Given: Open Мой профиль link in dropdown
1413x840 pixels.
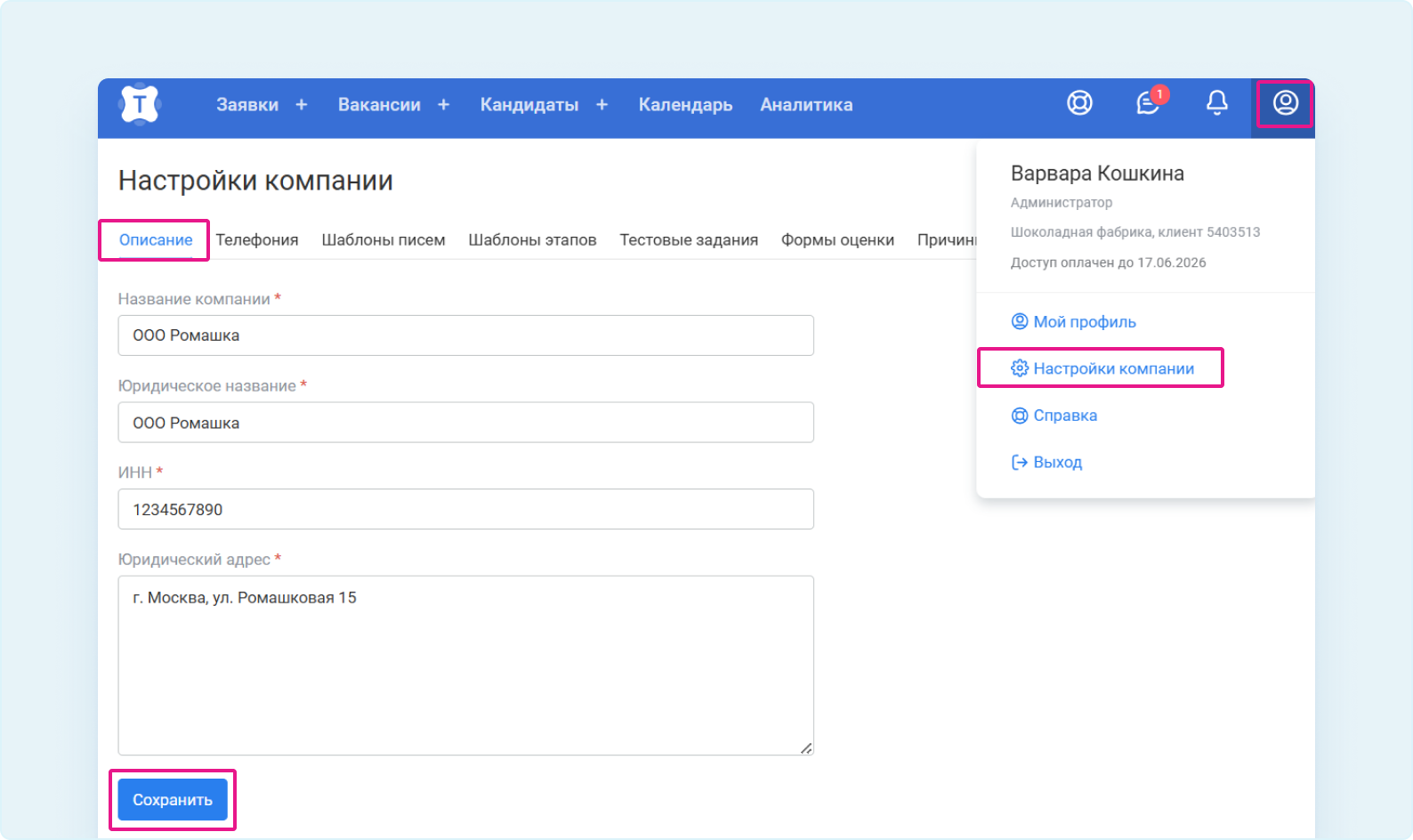Looking at the screenshot, I should coord(1084,322).
